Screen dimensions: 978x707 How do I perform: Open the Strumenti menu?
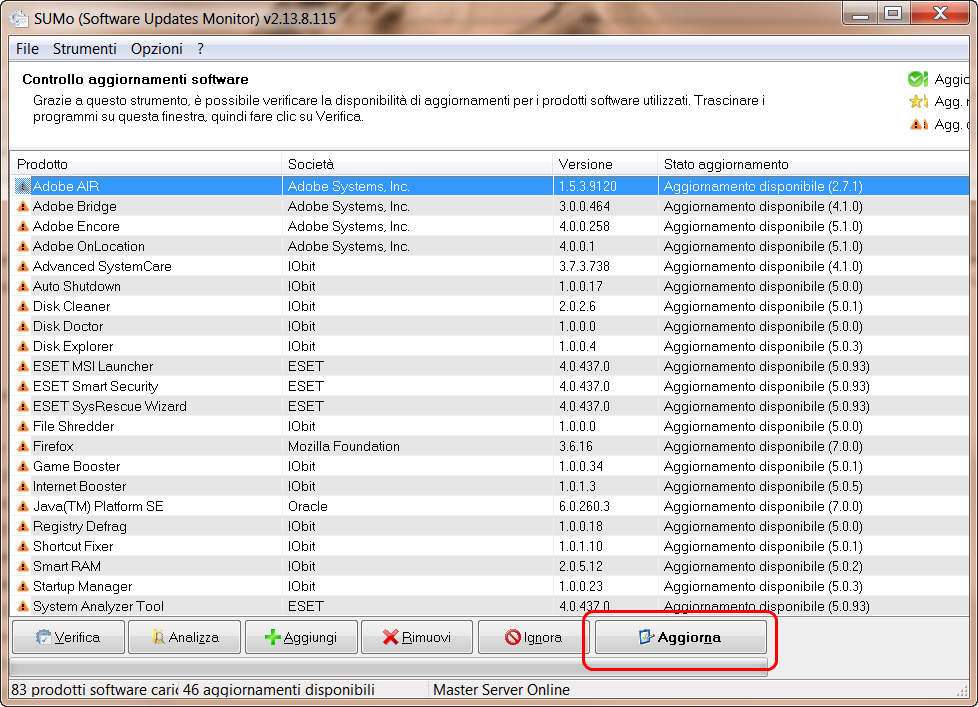(85, 49)
